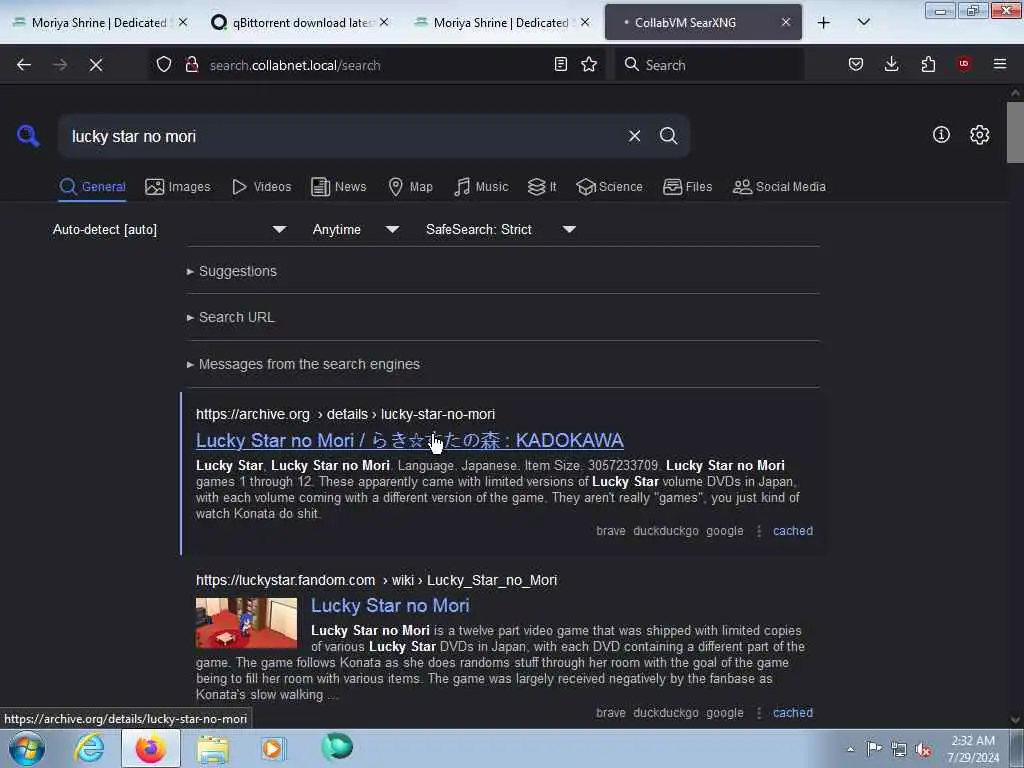
Task: Open the extensions puzzle icon
Action: tap(928, 64)
